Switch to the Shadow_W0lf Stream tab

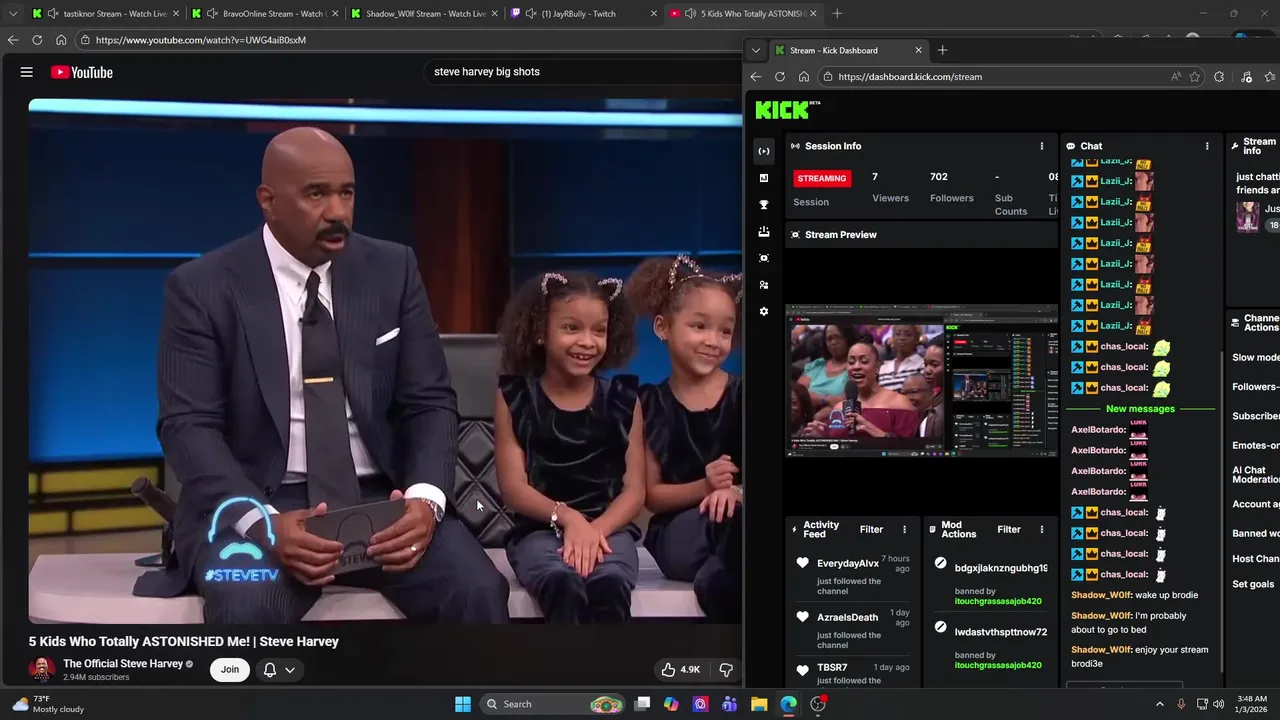point(426,14)
